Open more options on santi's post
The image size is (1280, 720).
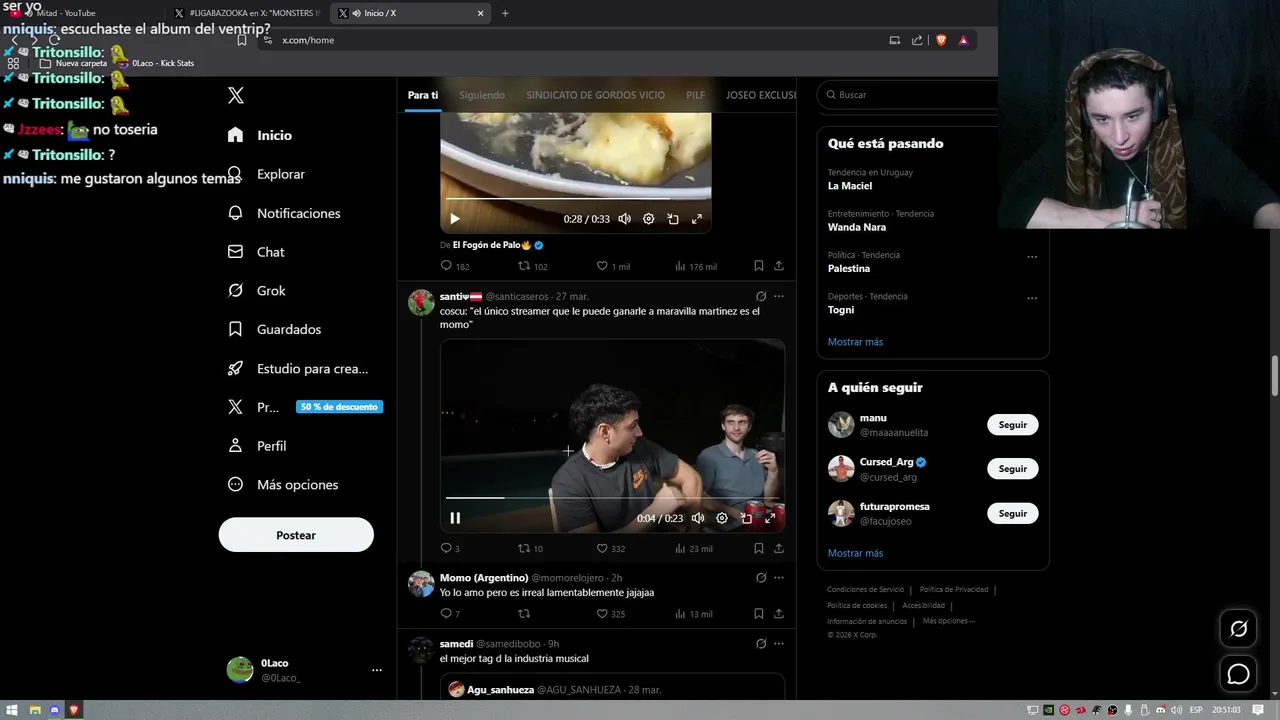779,296
